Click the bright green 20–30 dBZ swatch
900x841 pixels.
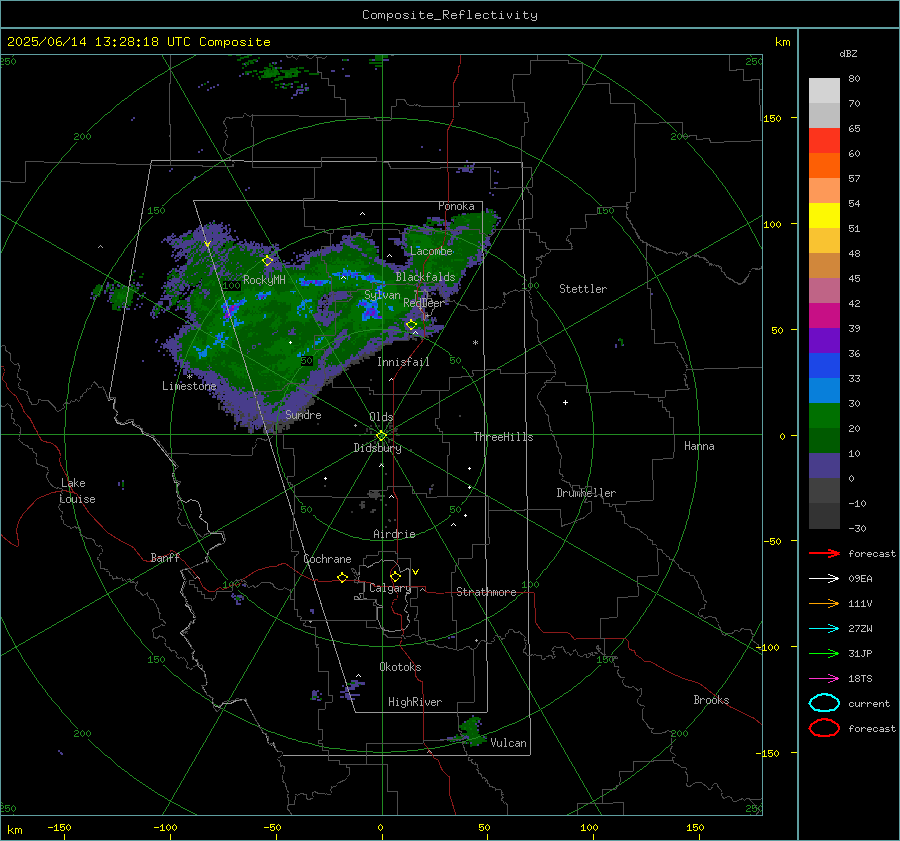[824, 416]
